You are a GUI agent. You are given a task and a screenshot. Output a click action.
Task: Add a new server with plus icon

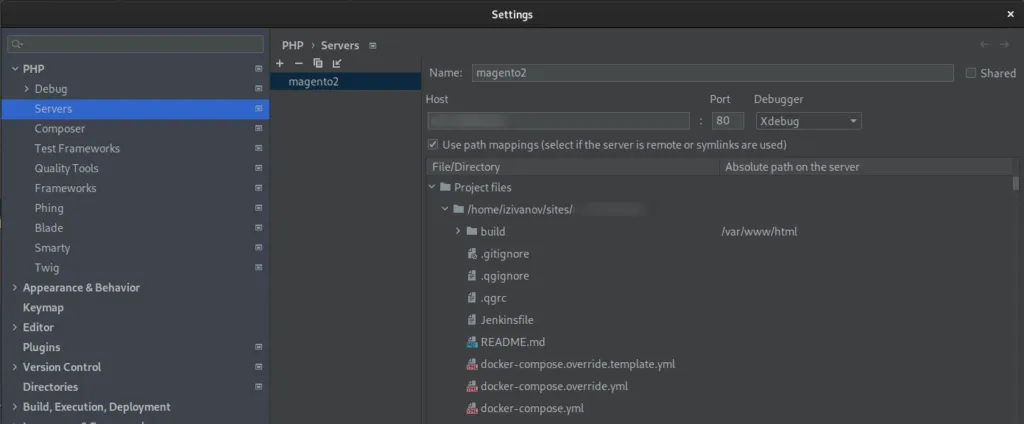click(280, 63)
